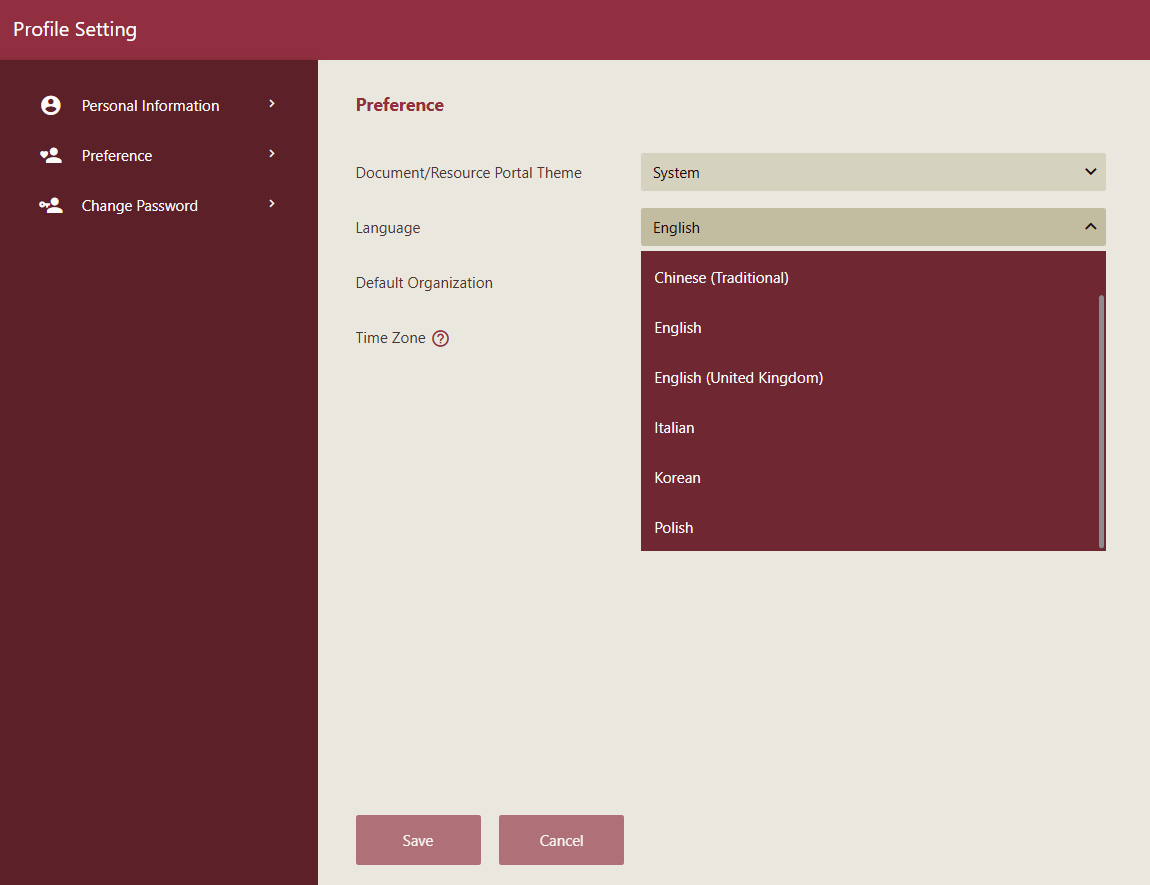Click the Preference heart-person icon
Image resolution: width=1150 pixels, height=885 pixels.
[x=51, y=155]
